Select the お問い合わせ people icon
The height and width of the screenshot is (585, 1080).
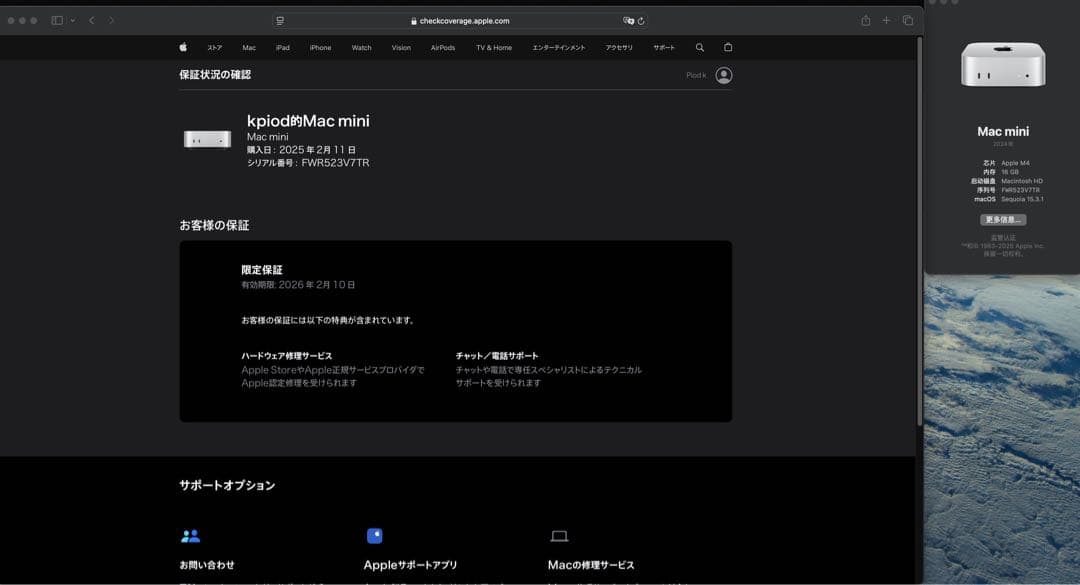pyautogui.click(x=190, y=535)
